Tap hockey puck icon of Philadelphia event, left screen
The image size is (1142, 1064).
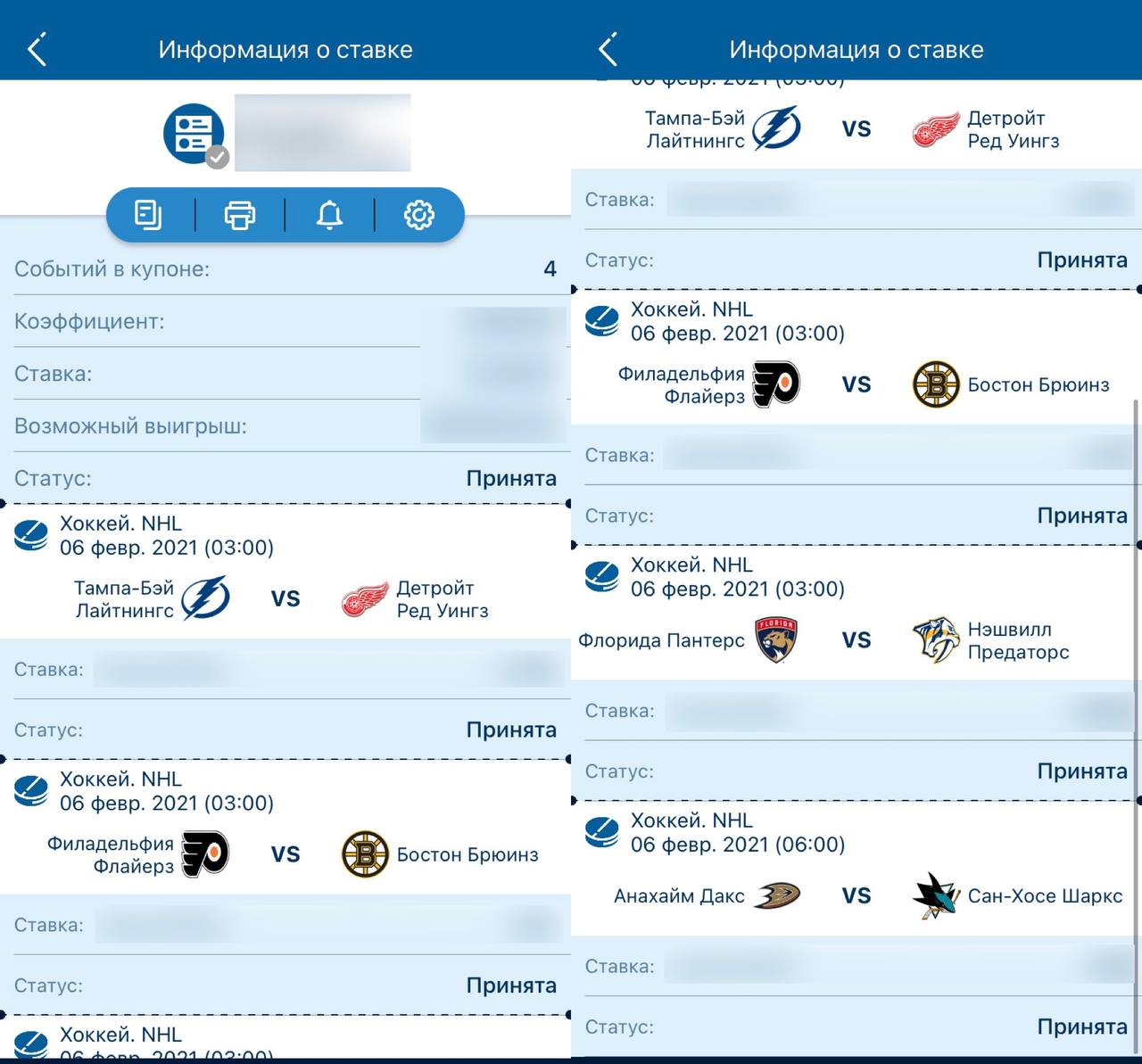pyautogui.click(x=31, y=791)
